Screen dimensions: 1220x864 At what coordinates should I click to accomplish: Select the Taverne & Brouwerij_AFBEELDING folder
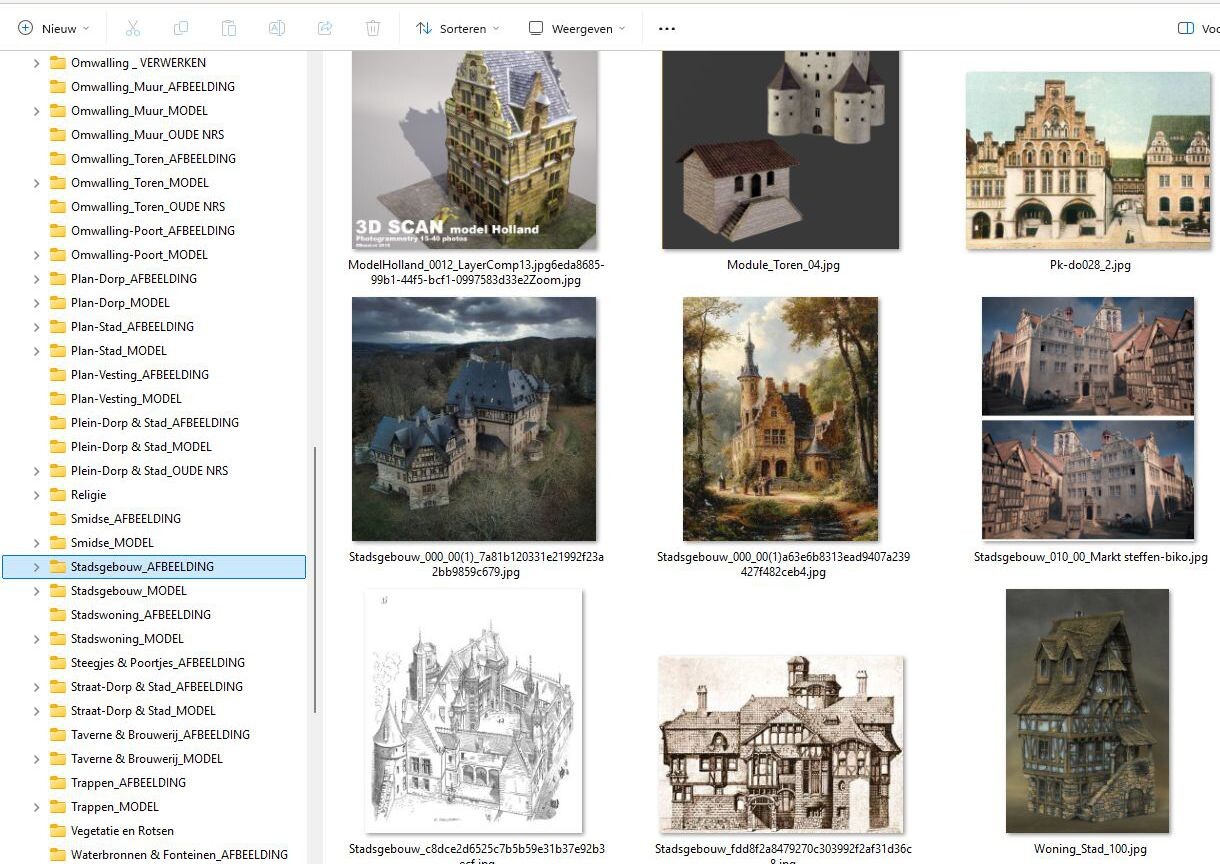tap(160, 735)
